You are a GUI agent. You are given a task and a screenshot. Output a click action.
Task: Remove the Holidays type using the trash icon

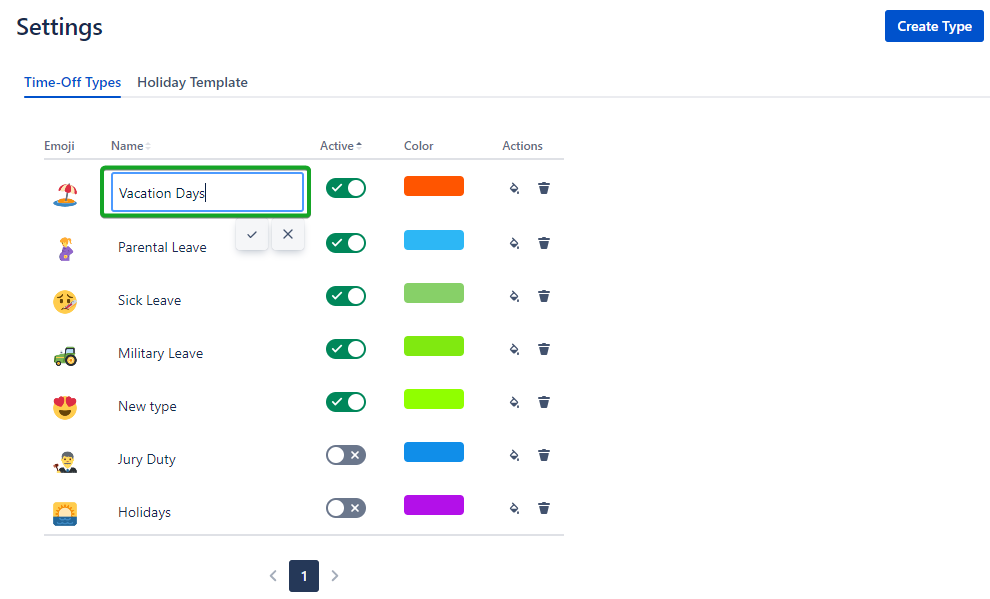[544, 508]
